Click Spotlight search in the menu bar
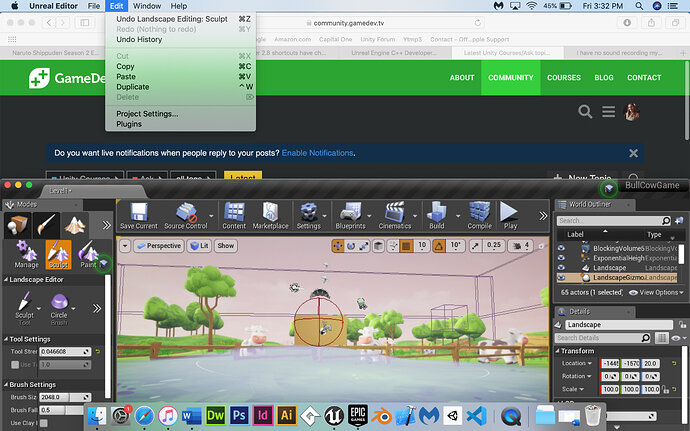The image size is (690, 431). (639, 6)
